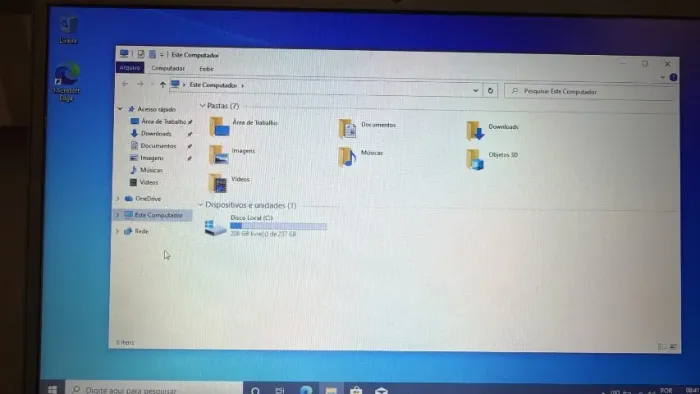Click the Cortana circle on the taskbar
This screenshot has height=394, width=700.
[255, 390]
